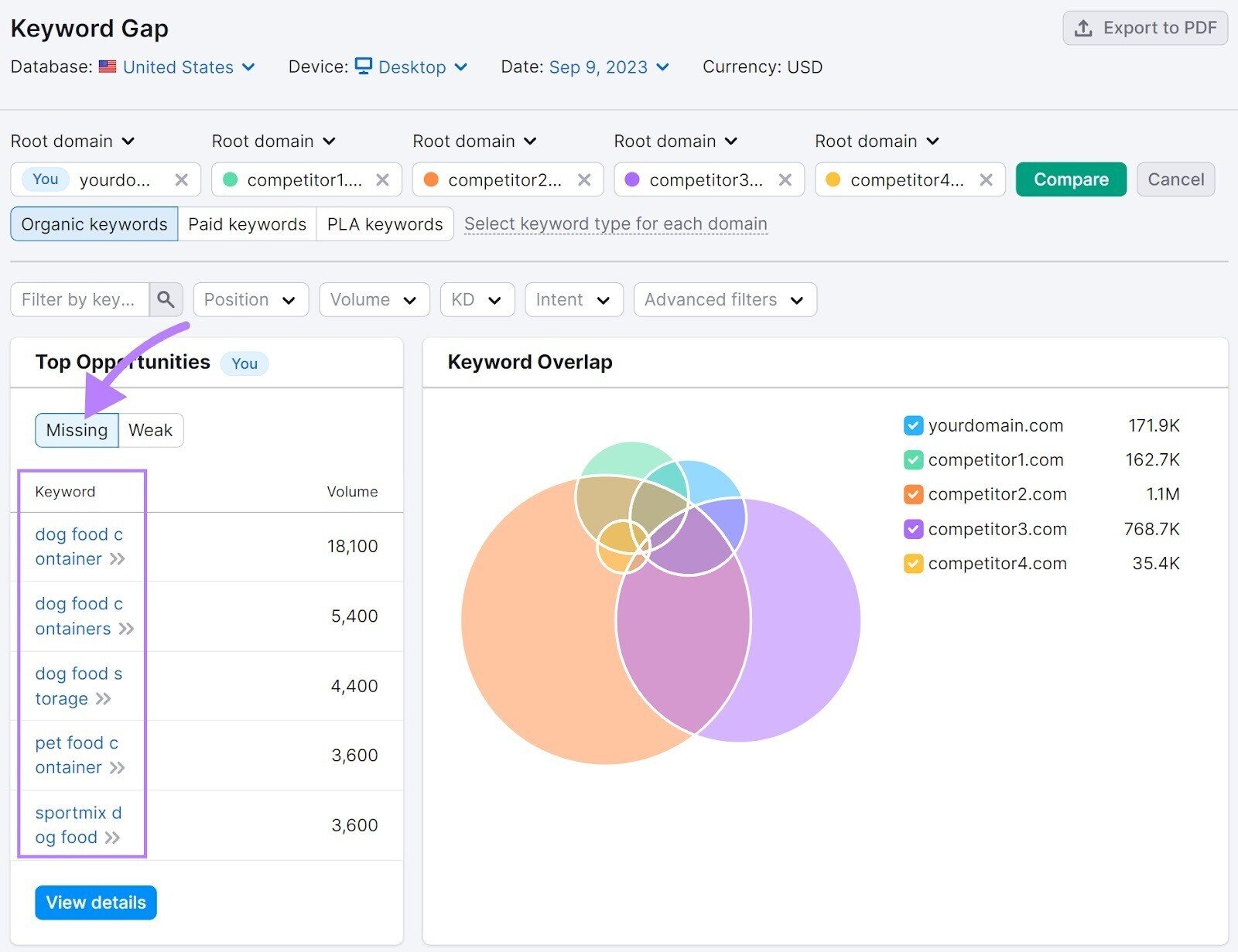
Task: Click the double-arrow icon after 'dog food container'
Action: tap(118, 559)
